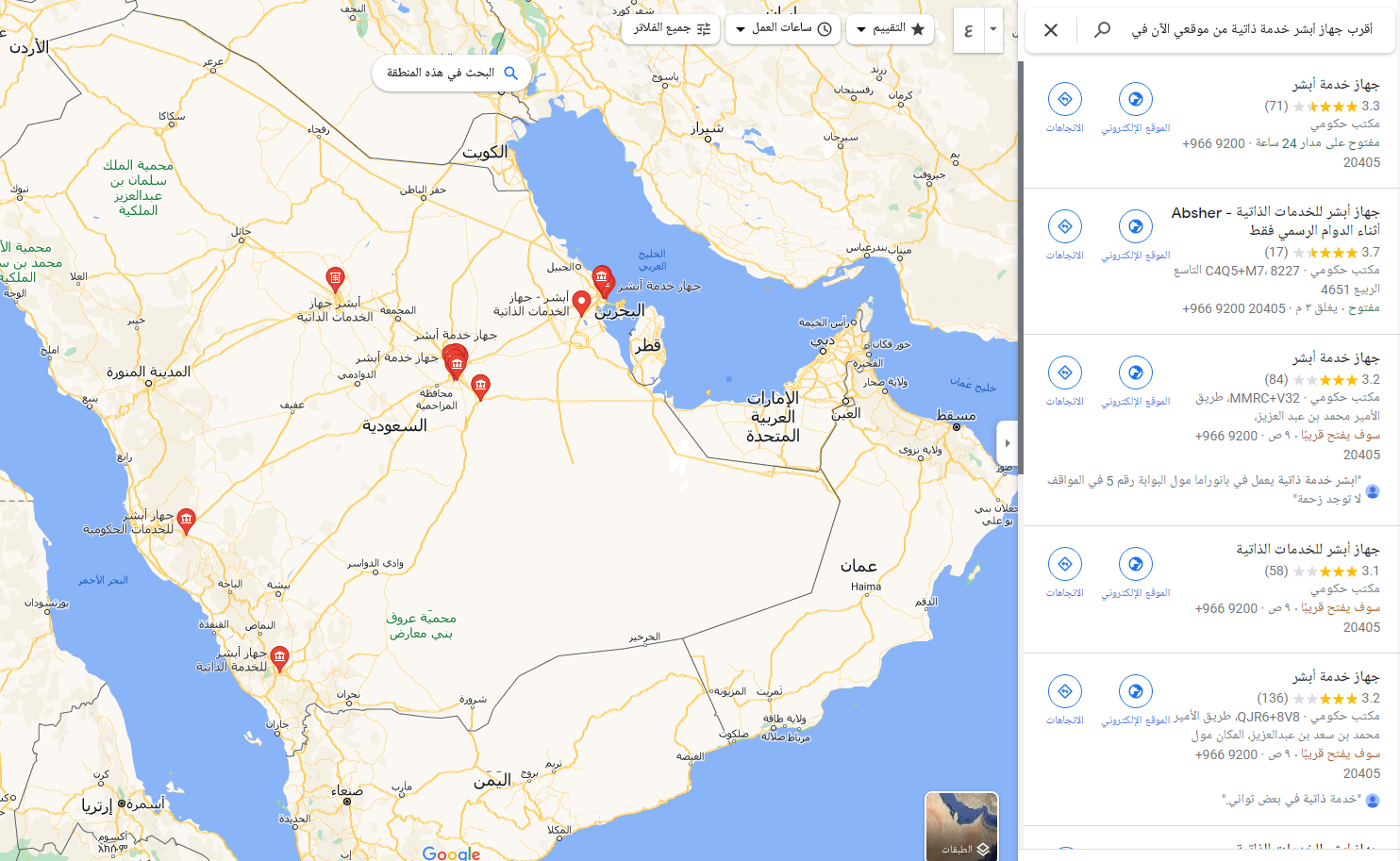Click the pin for أبشر - جهاز الخدمات الذاتية near الجبيل
This screenshot has width=1400, height=861.
pos(582,303)
